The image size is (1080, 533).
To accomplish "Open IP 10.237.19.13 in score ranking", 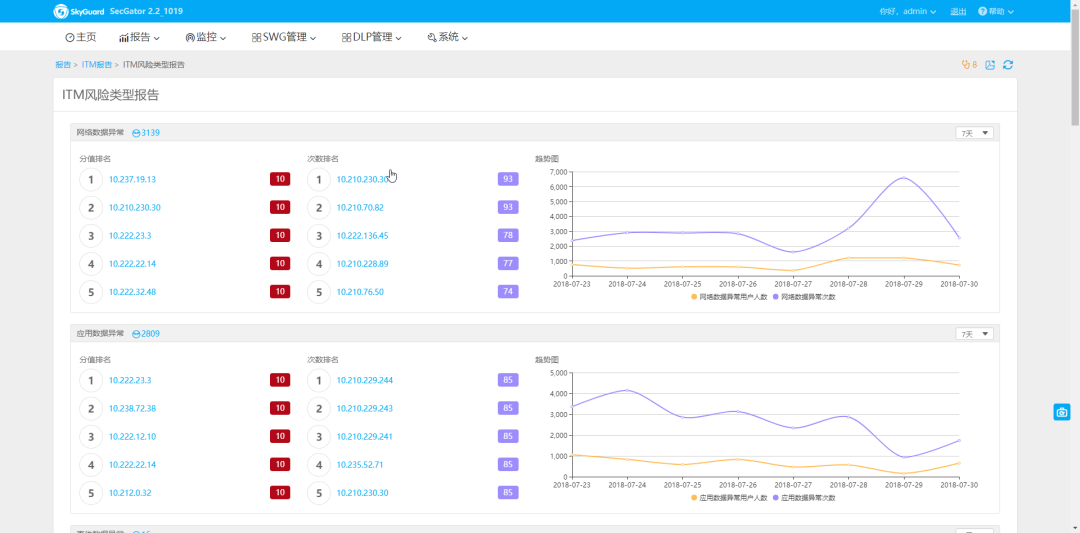I will [132, 180].
